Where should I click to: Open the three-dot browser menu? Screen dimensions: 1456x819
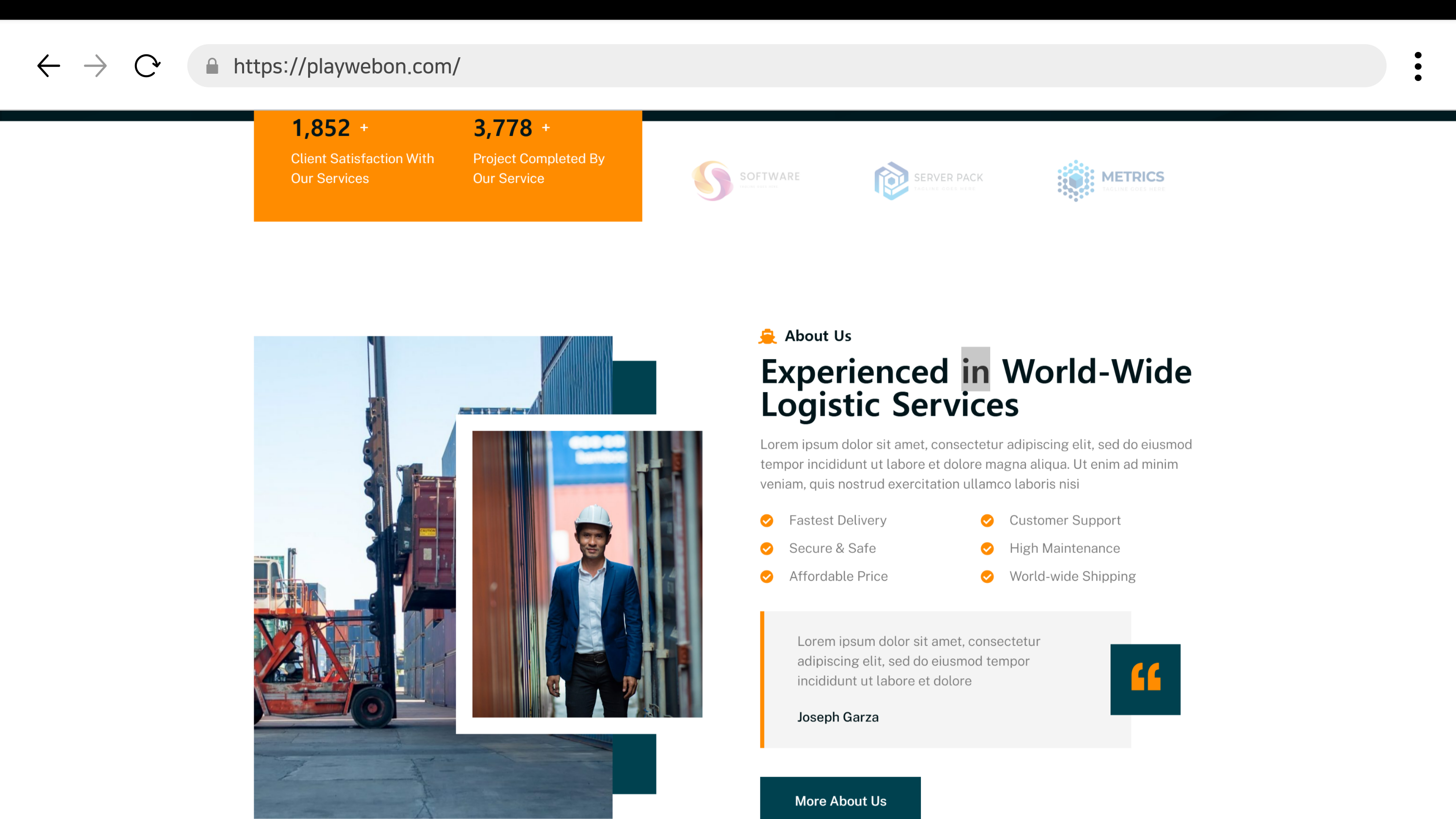point(1418,66)
